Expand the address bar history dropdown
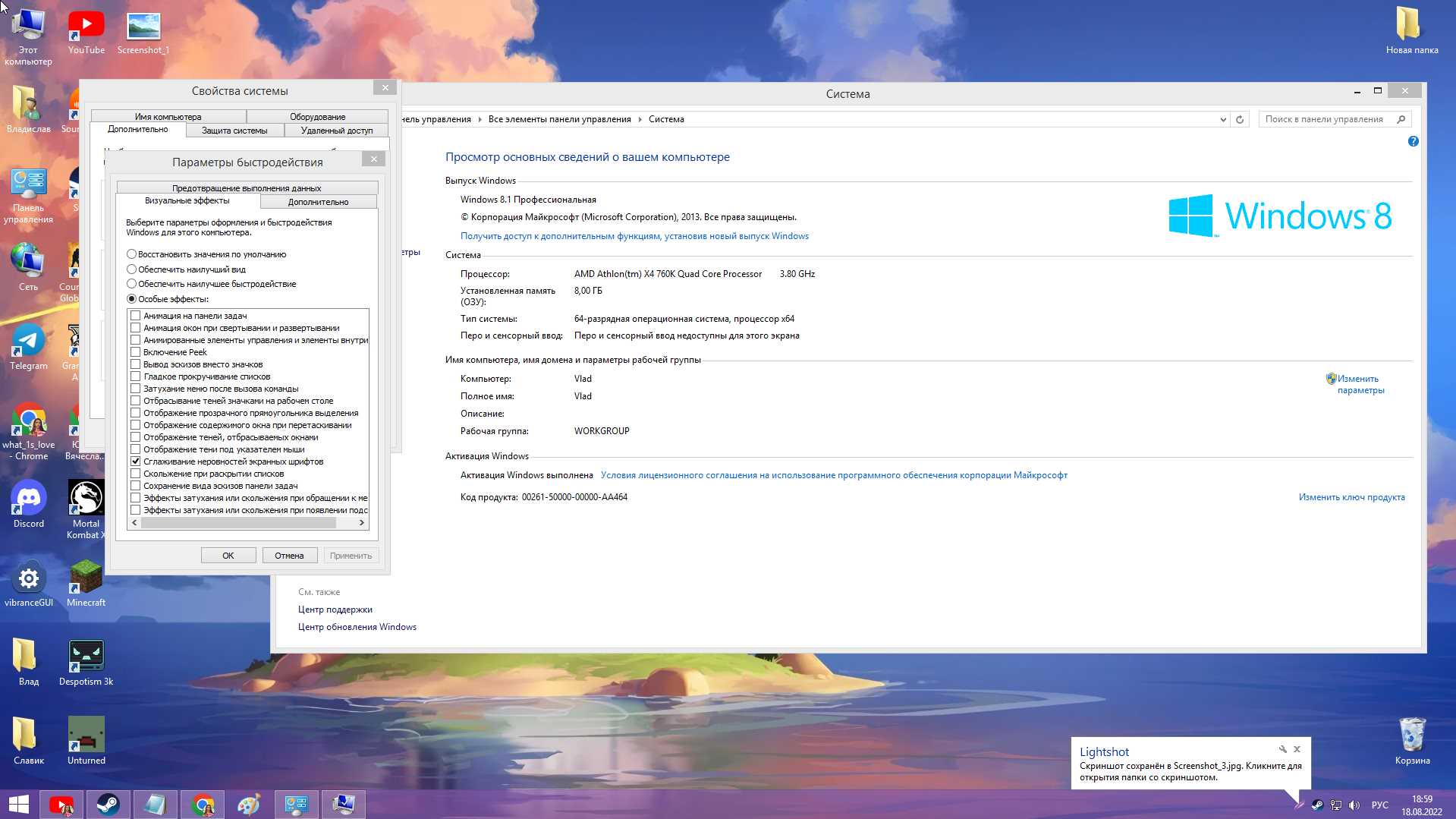The width and height of the screenshot is (1456, 819). point(1223,119)
